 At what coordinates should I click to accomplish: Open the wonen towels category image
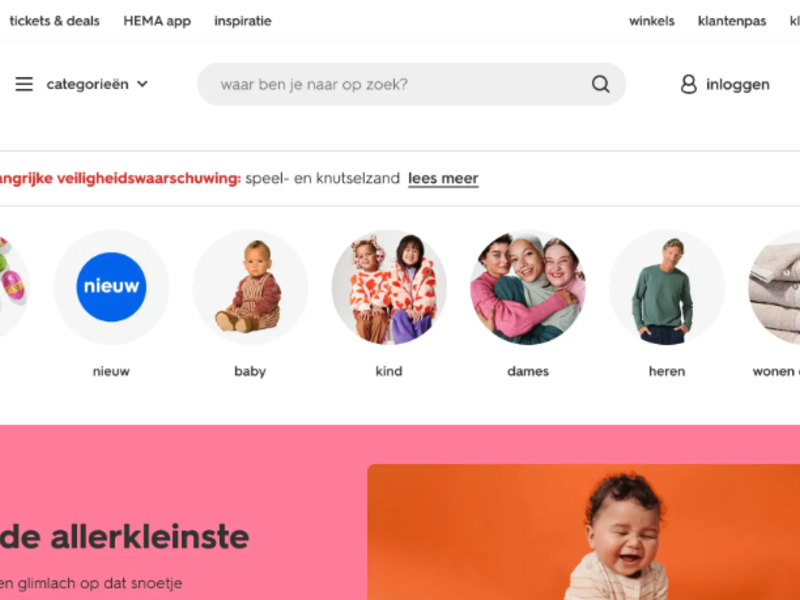pos(774,287)
